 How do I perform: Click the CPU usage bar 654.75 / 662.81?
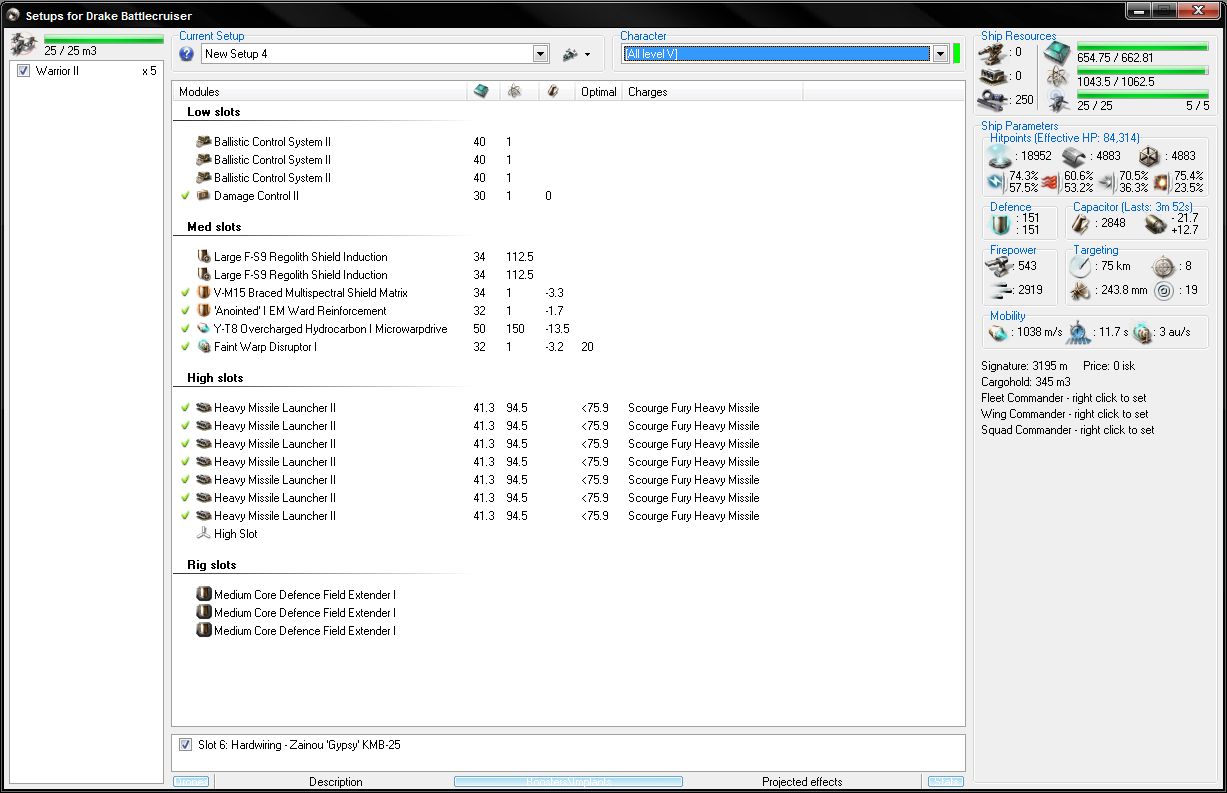pos(1143,46)
